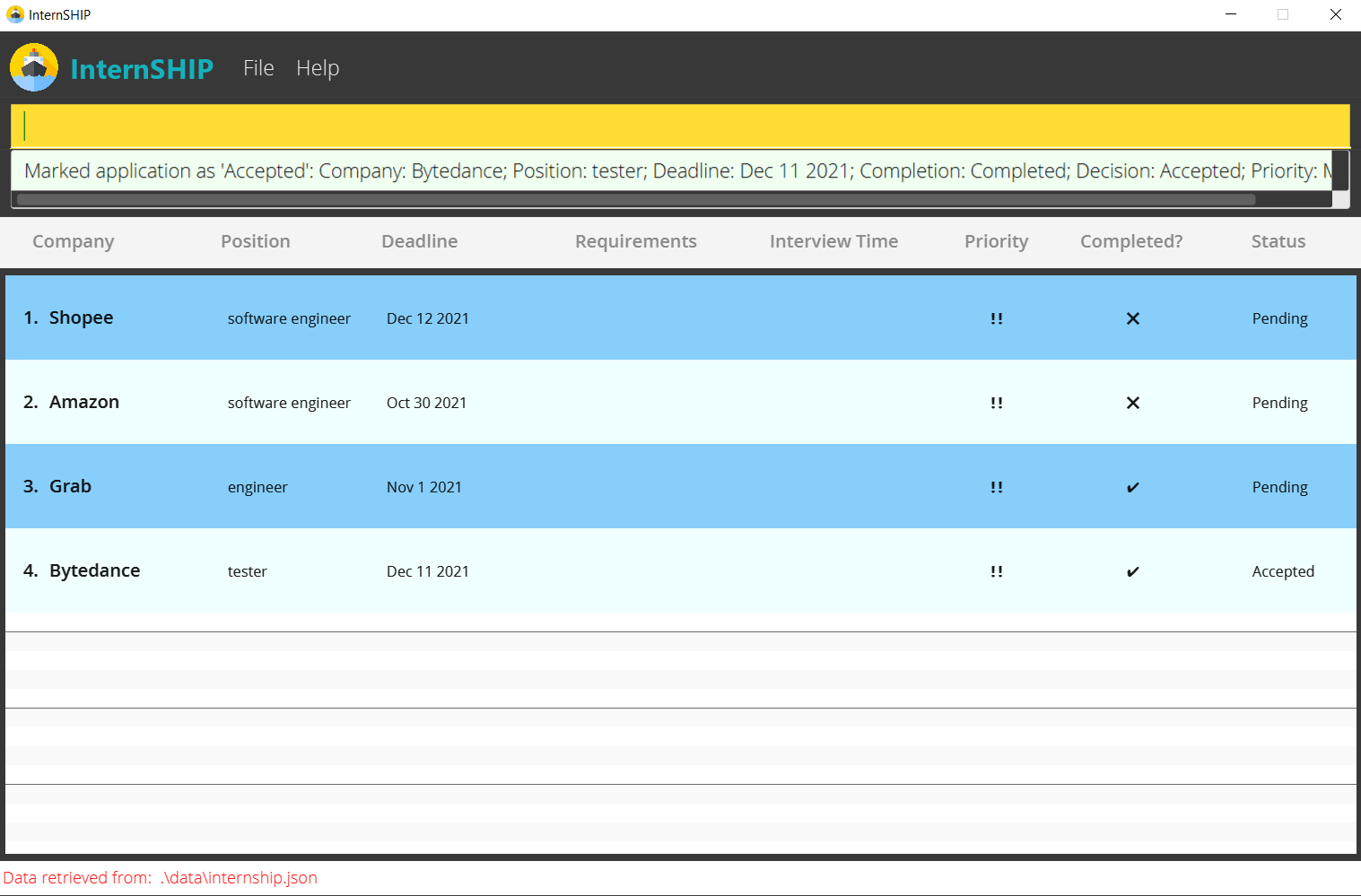Click the Deadline column header

420,241
